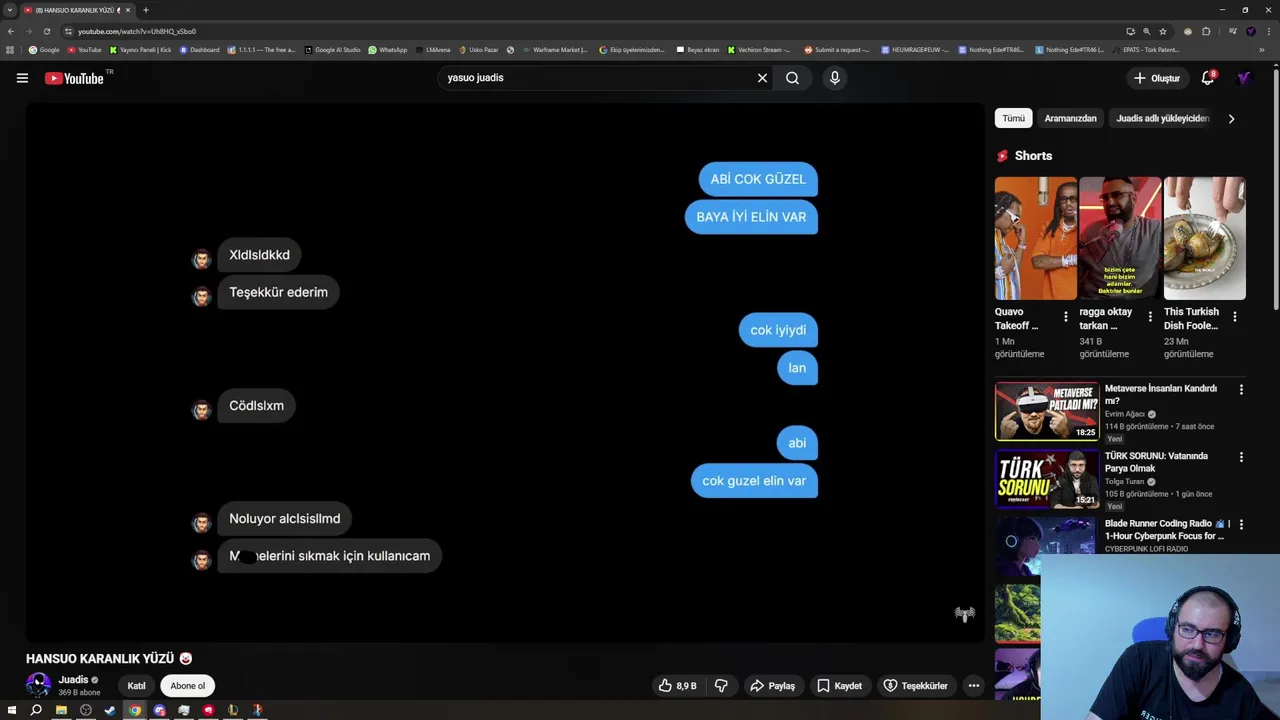Open a new browser tab
1280x720 pixels.
pyautogui.click(x=146, y=10)
